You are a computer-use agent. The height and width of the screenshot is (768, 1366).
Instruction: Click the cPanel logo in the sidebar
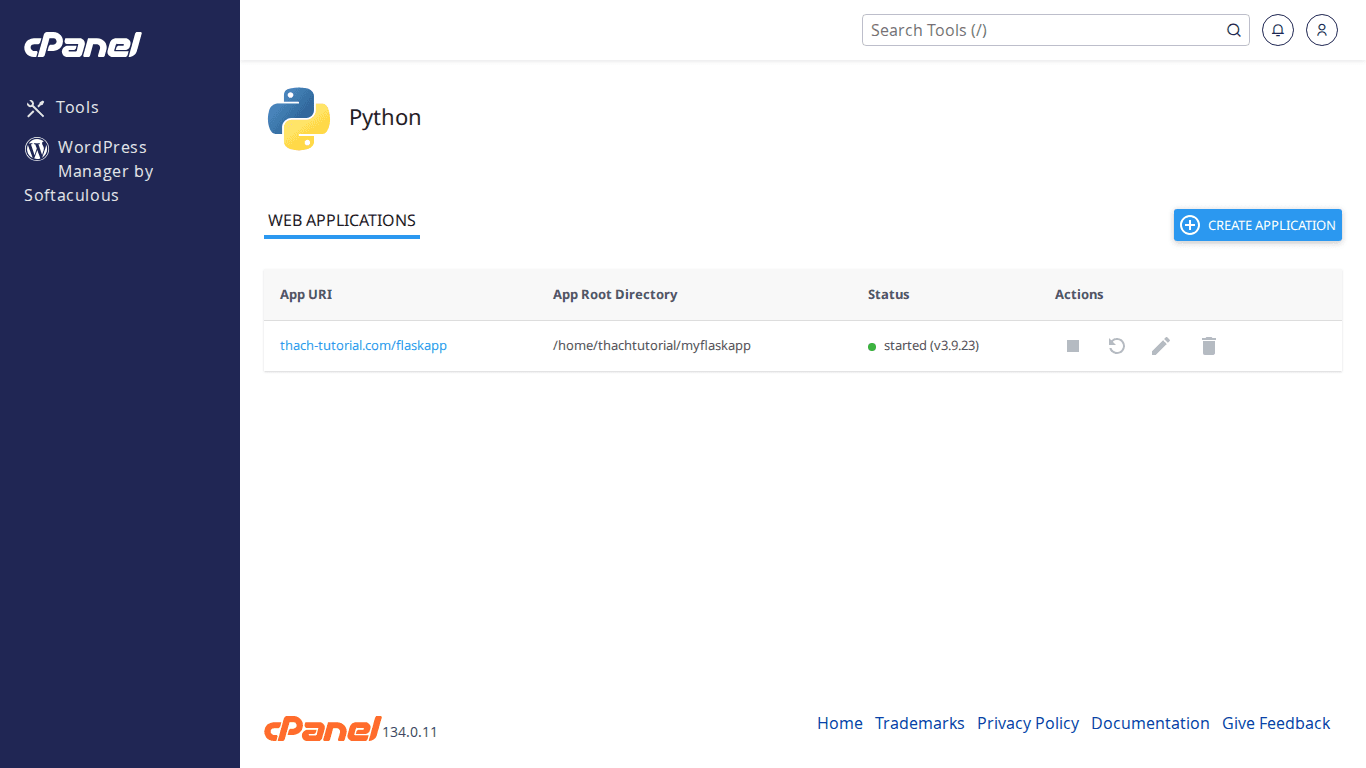tap(82, 44)
